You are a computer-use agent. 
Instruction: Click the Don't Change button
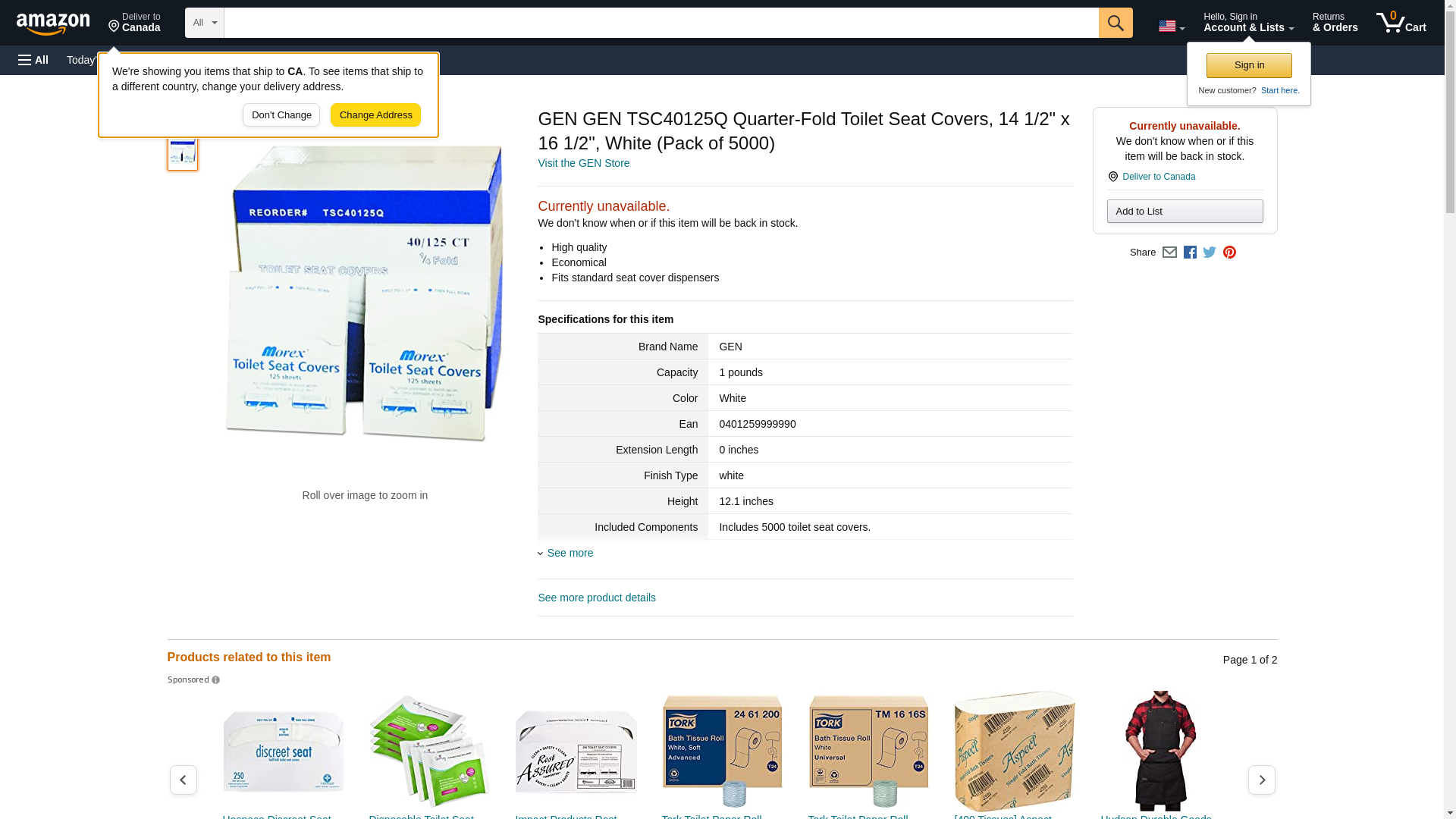(281, 115)
